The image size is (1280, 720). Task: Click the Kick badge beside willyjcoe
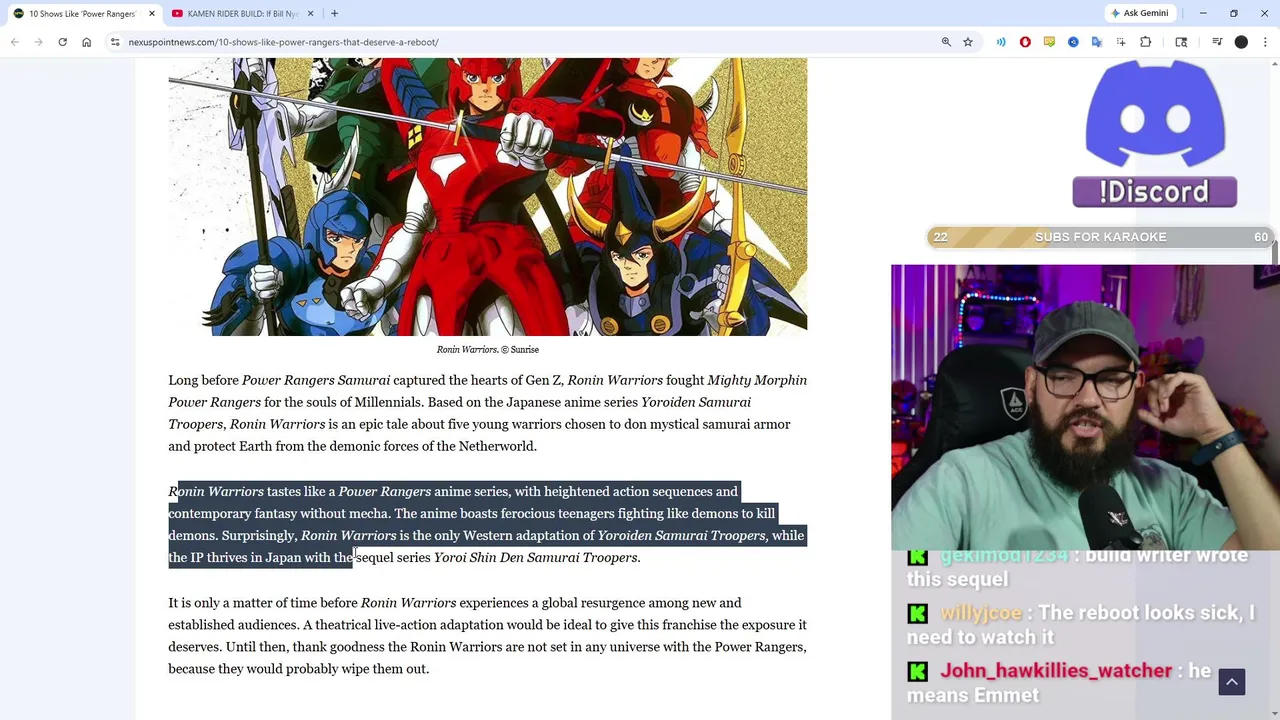point(918,613)
